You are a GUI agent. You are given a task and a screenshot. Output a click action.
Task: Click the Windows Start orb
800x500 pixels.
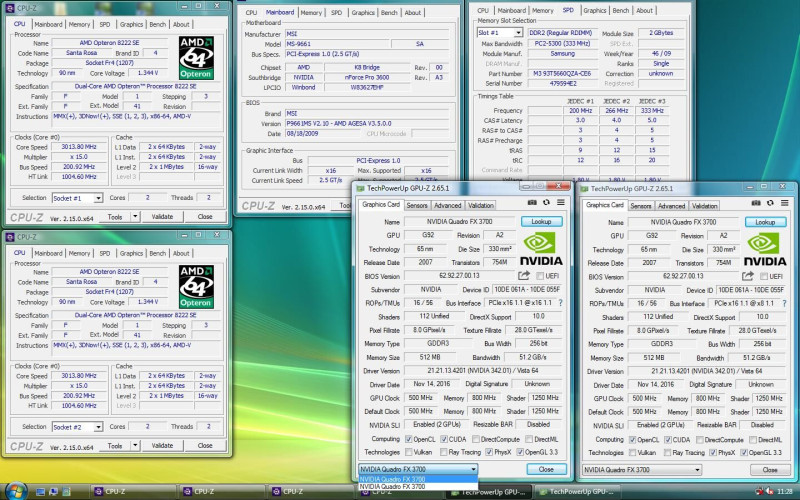pyautogui.click(x=15, y=491)
